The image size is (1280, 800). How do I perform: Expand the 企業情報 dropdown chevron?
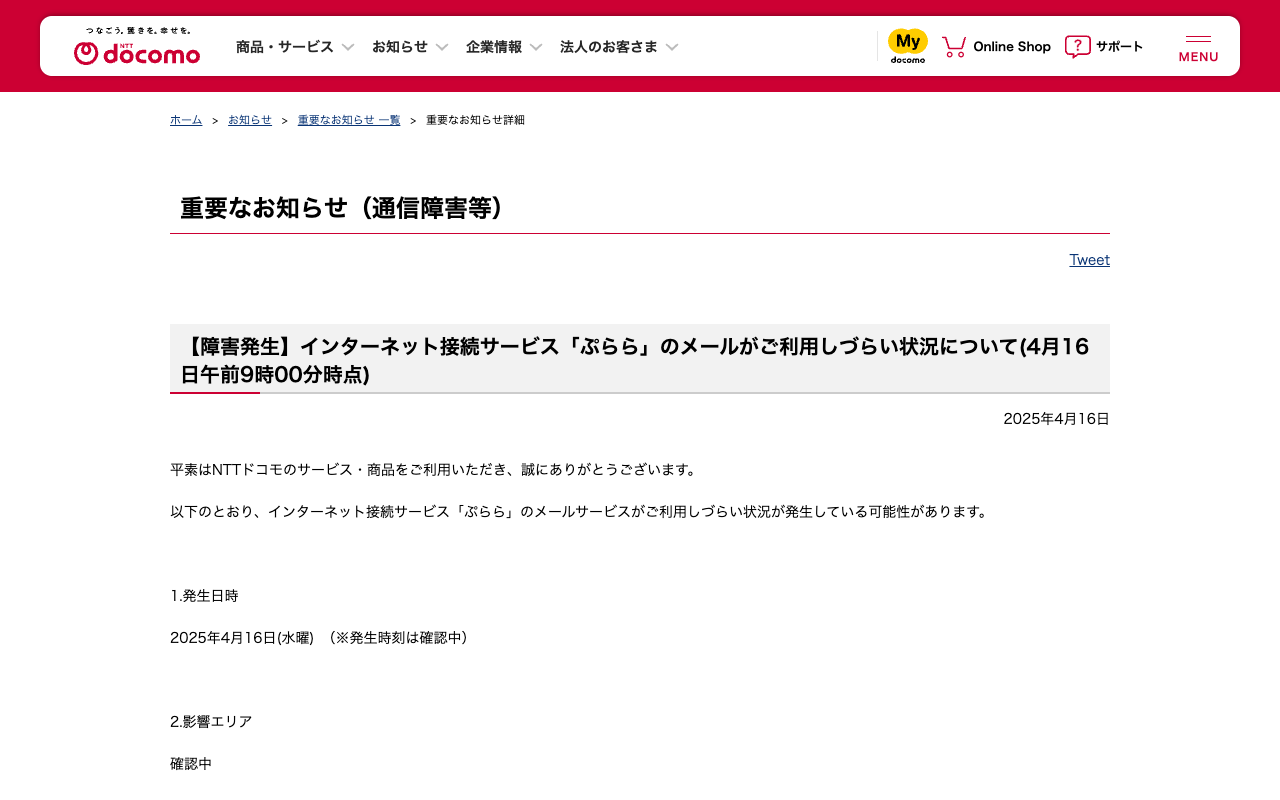pyautogui.click(x=536, y=47)
